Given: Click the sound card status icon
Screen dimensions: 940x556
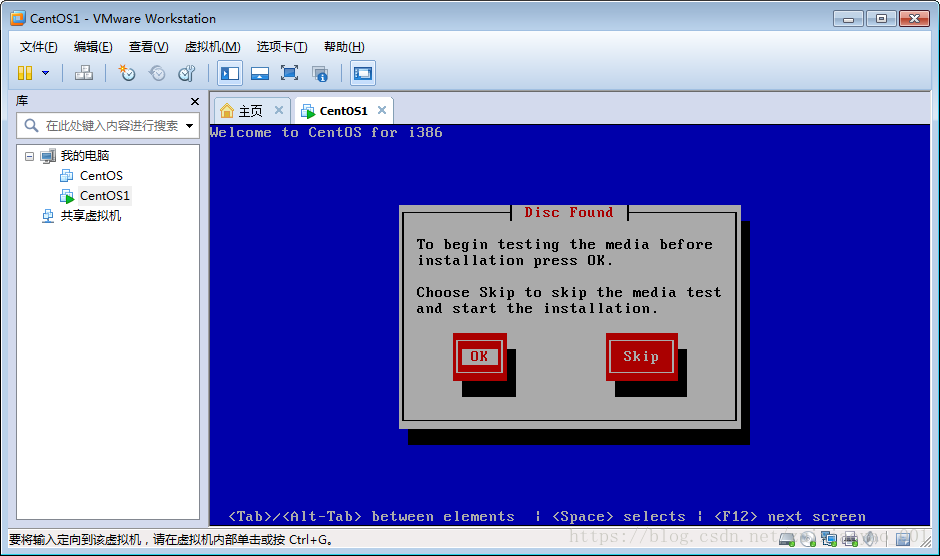Looking at the screenshot, I should [870, 539].
